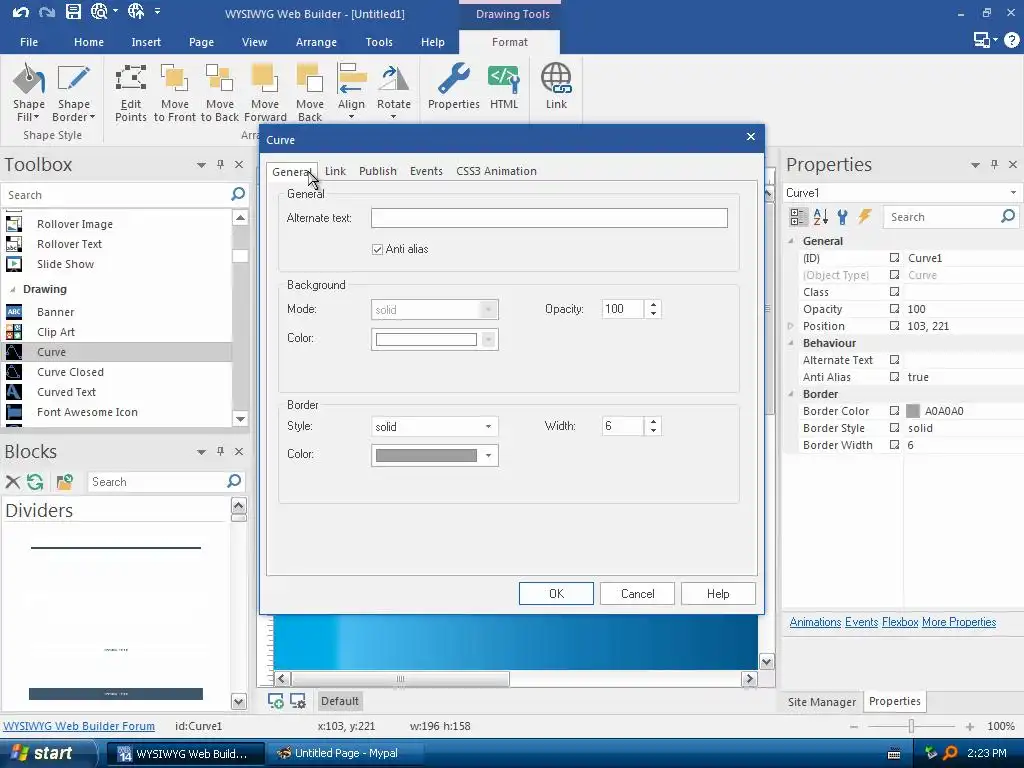Open the Flexbox link

pyautogui.click(x=900, y=622)
